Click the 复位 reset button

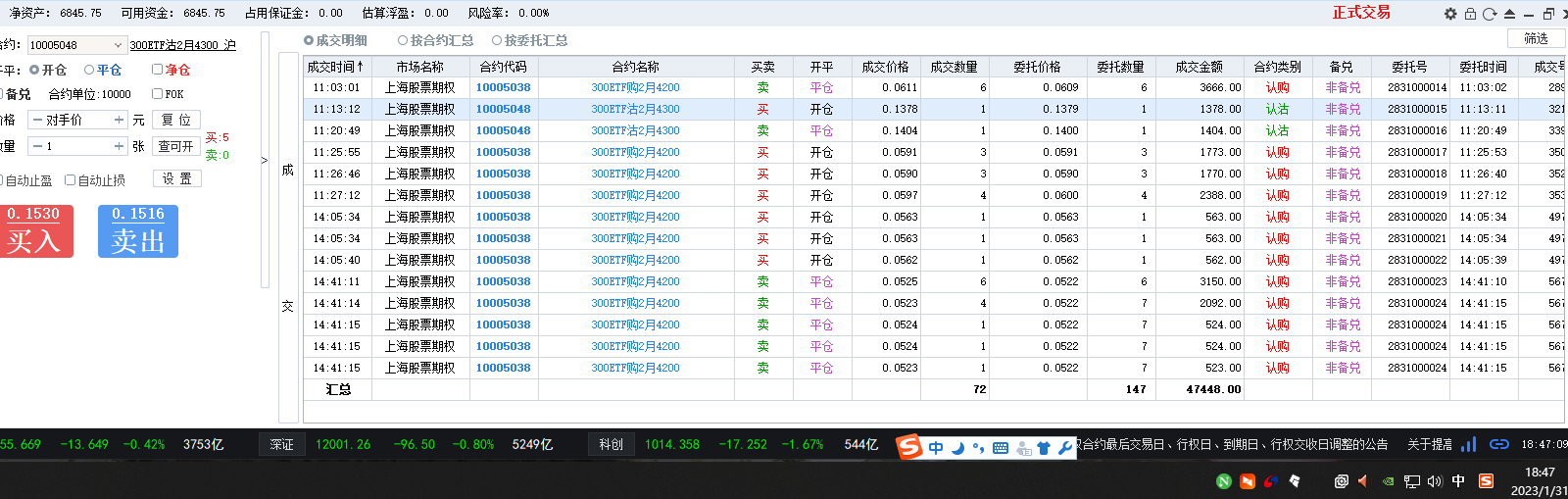[x=176, y=120]
